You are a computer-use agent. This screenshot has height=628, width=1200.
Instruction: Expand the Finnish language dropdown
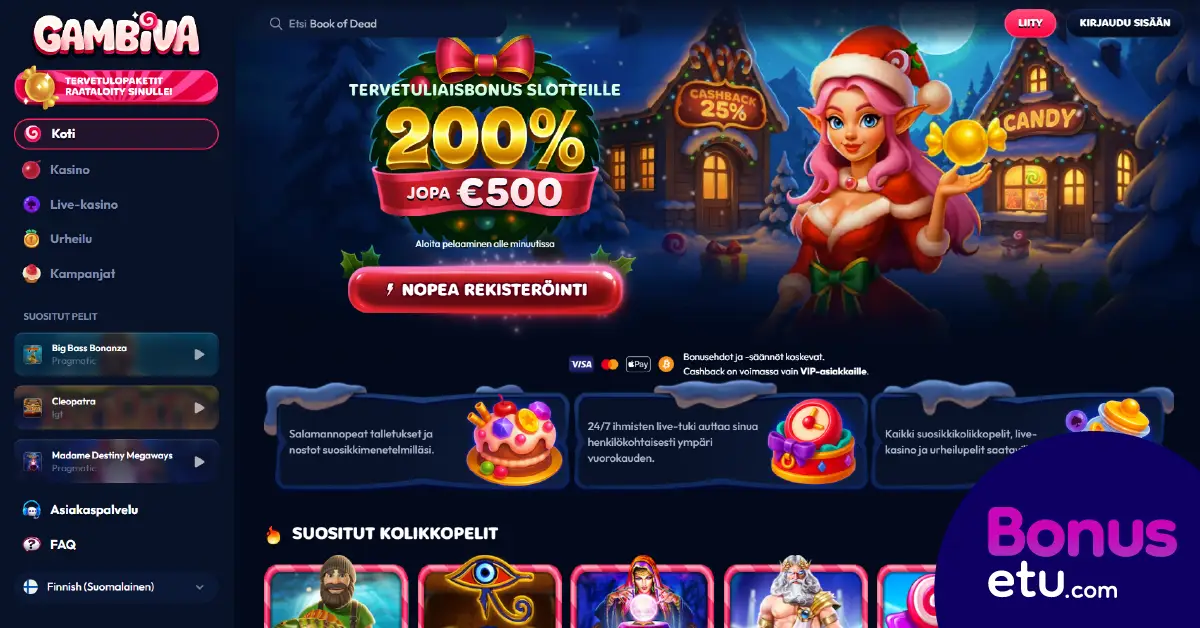(x=117, y=587)
